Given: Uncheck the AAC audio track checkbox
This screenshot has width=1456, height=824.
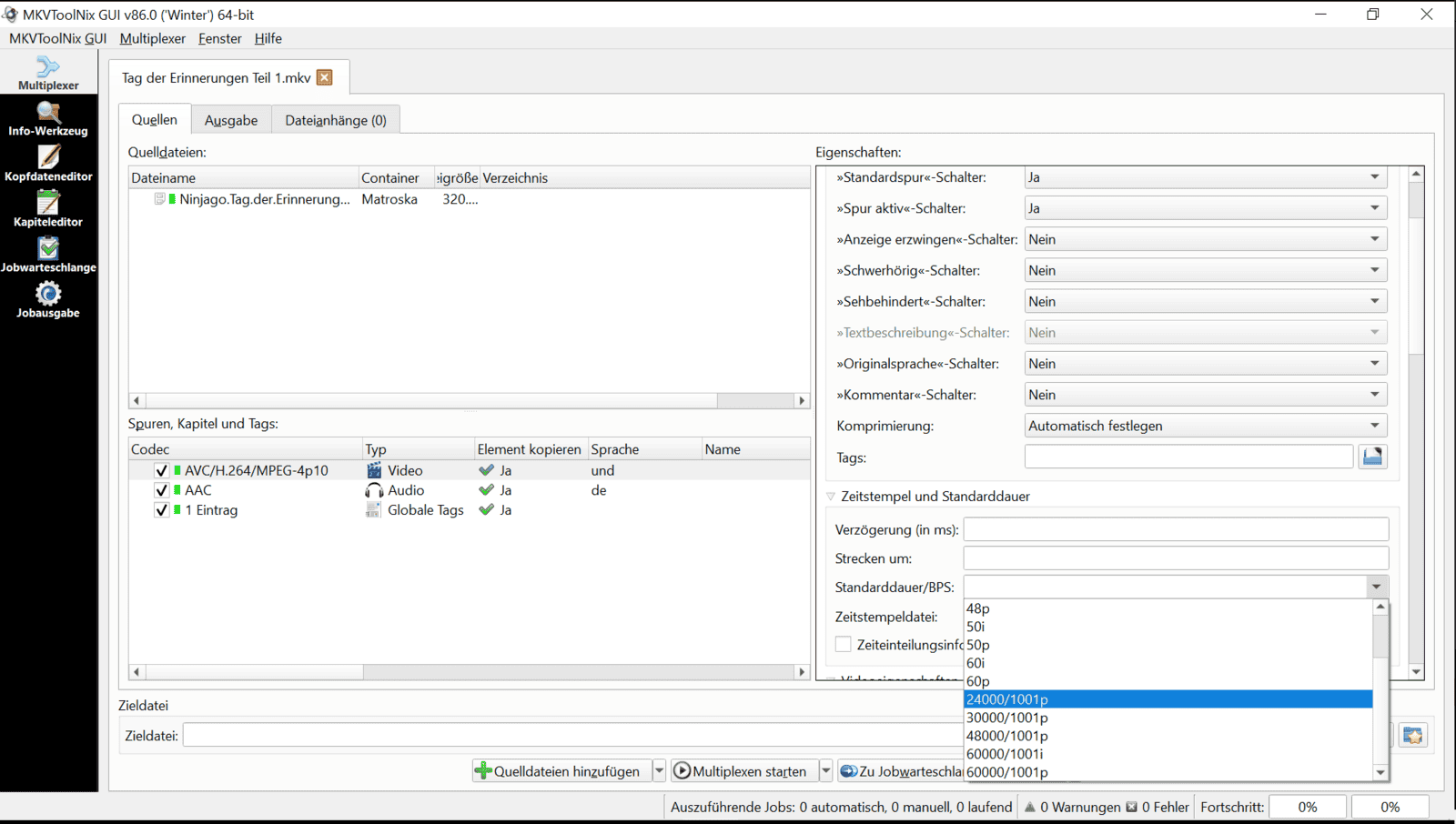Looking at the screenshot, I should 162,490.
